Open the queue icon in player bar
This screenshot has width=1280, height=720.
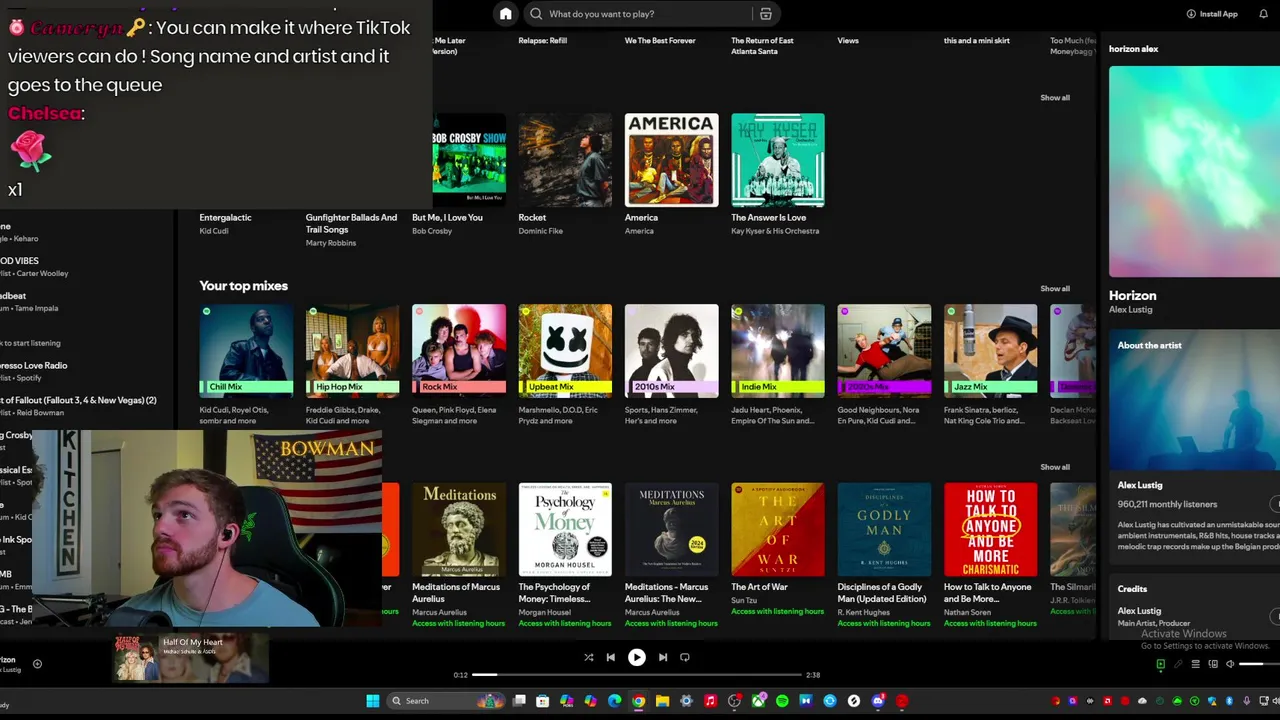[1196, 664]
